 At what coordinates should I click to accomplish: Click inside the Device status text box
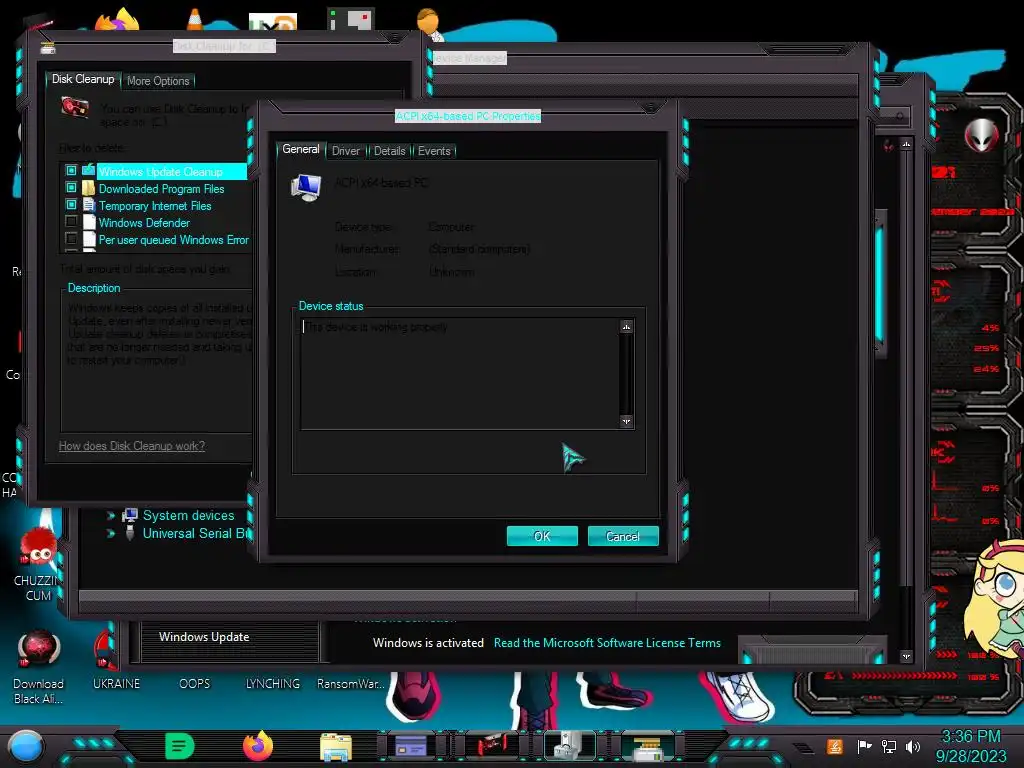[x=460, y=374]
